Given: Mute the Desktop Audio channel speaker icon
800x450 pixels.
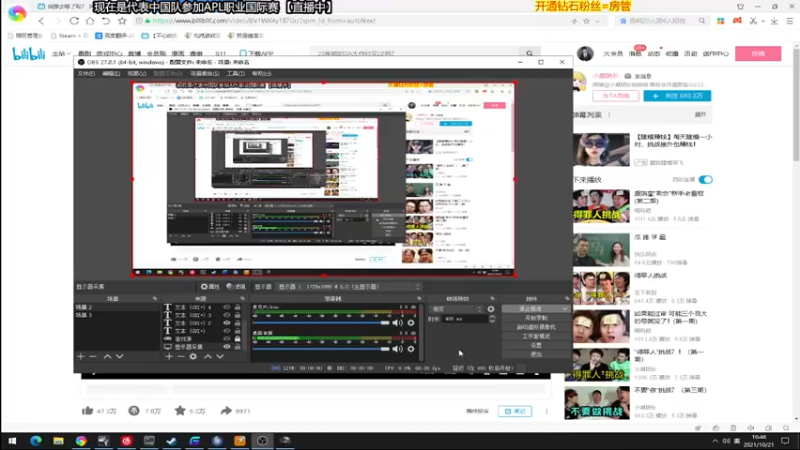Looking at the screenshot, I should [397, 349].
